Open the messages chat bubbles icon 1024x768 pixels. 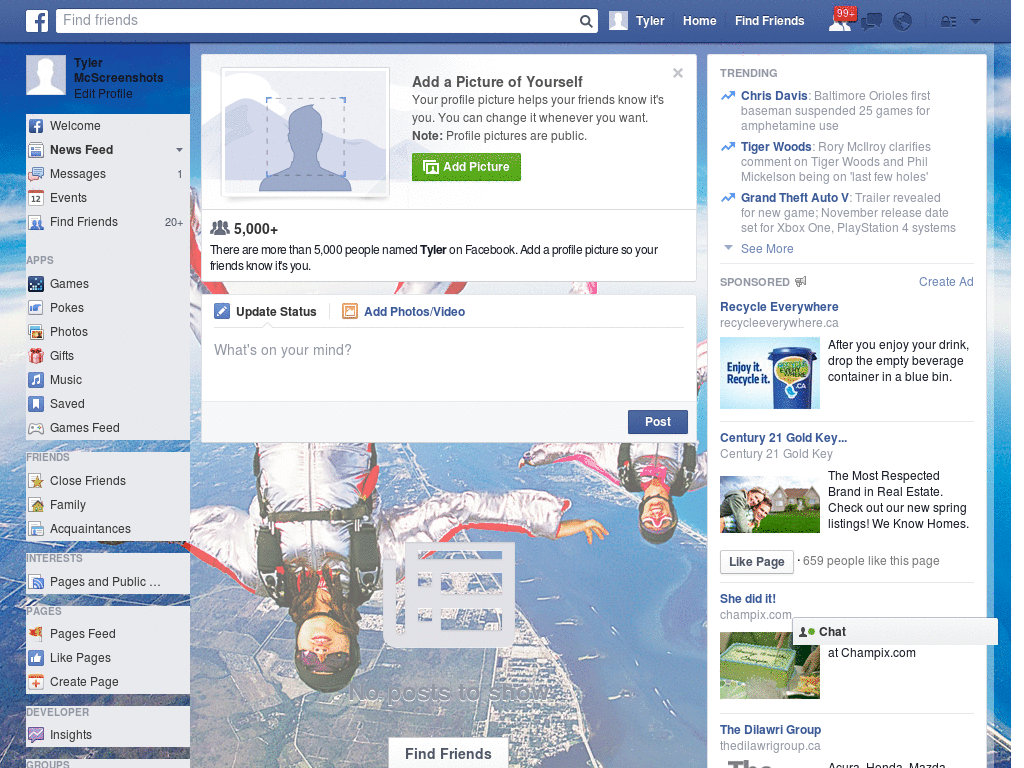click(x=871, y=22)
